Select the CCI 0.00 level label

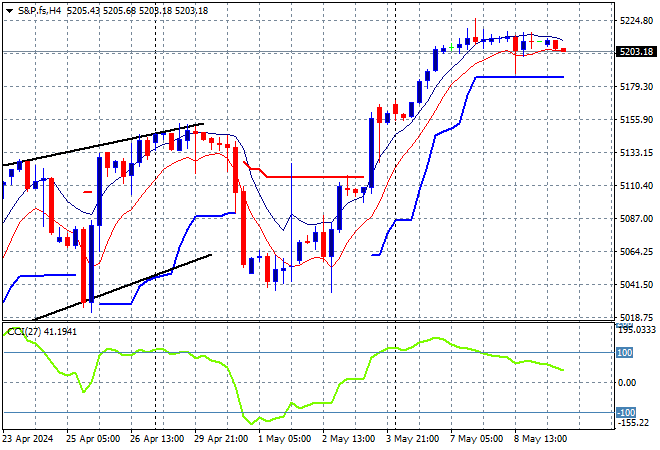tap(627, 382)
